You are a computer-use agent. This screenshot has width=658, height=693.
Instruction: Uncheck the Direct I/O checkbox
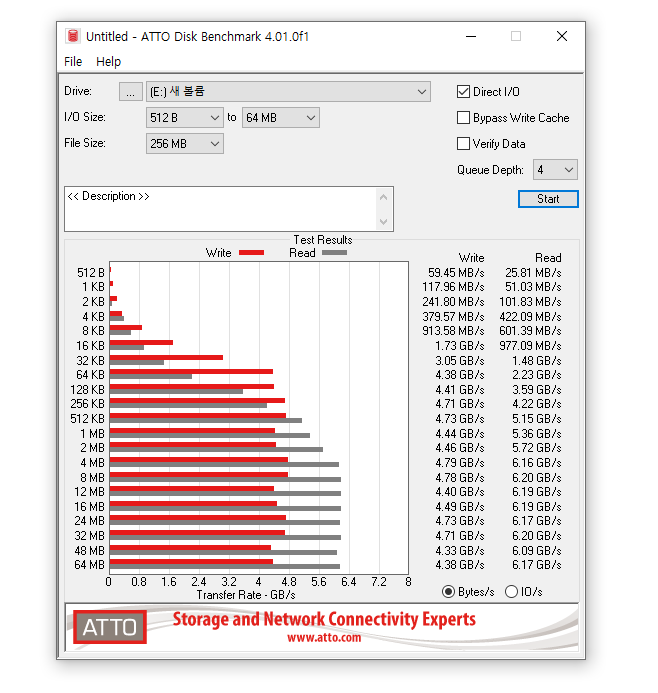point(463,91)
